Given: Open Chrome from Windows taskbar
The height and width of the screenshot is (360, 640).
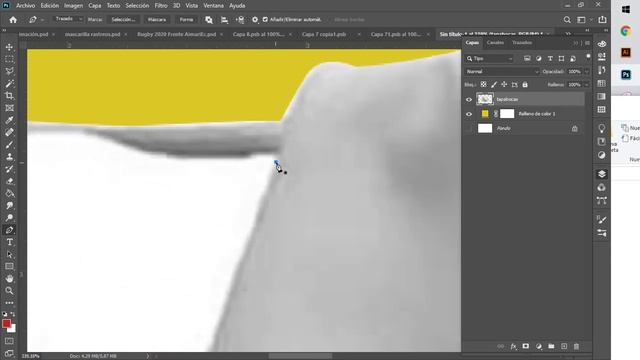Looking at the screenshot, I should tap(626, 31).
